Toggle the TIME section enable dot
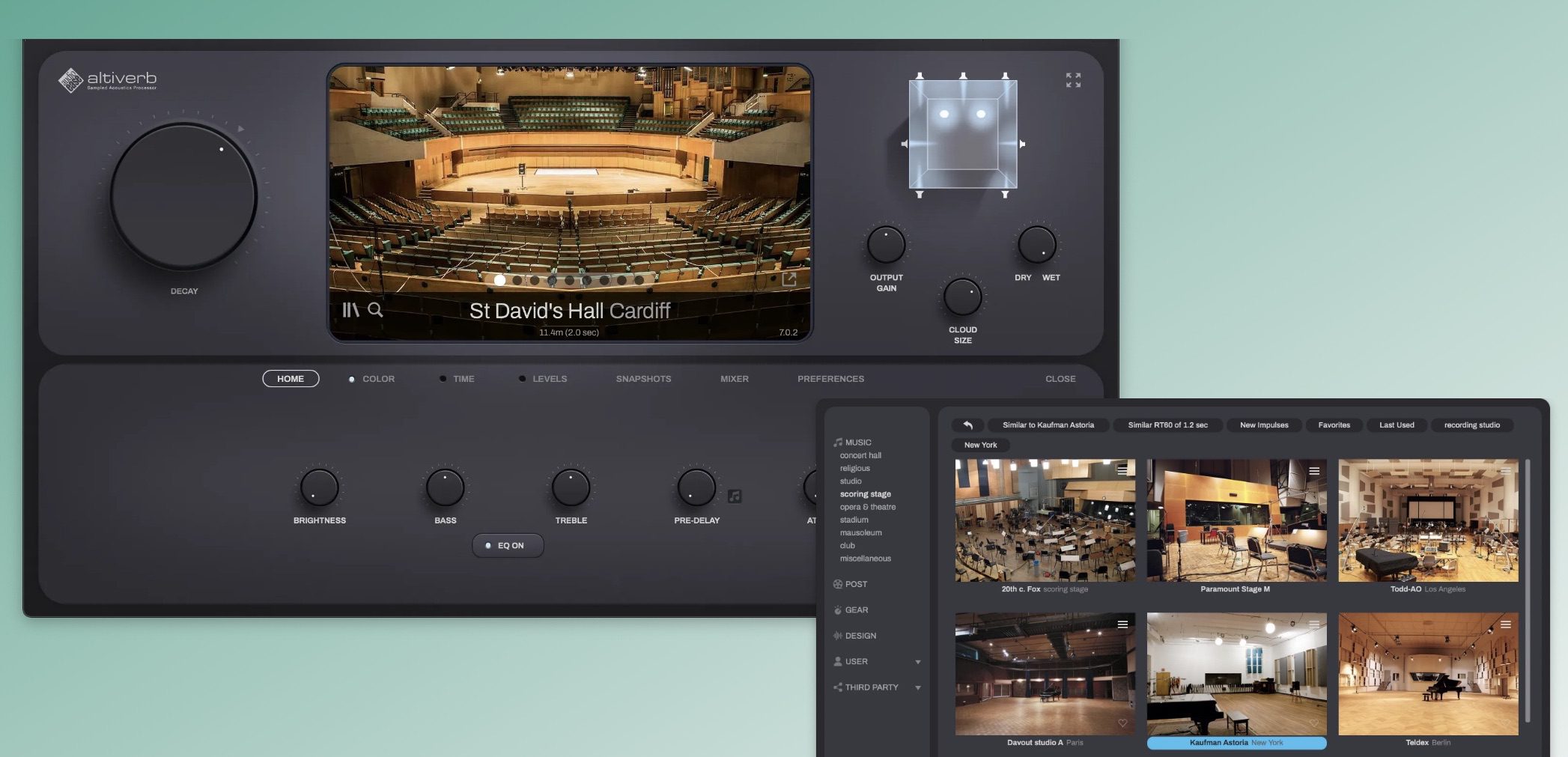 pyautogui.click(x=443, y=379)
